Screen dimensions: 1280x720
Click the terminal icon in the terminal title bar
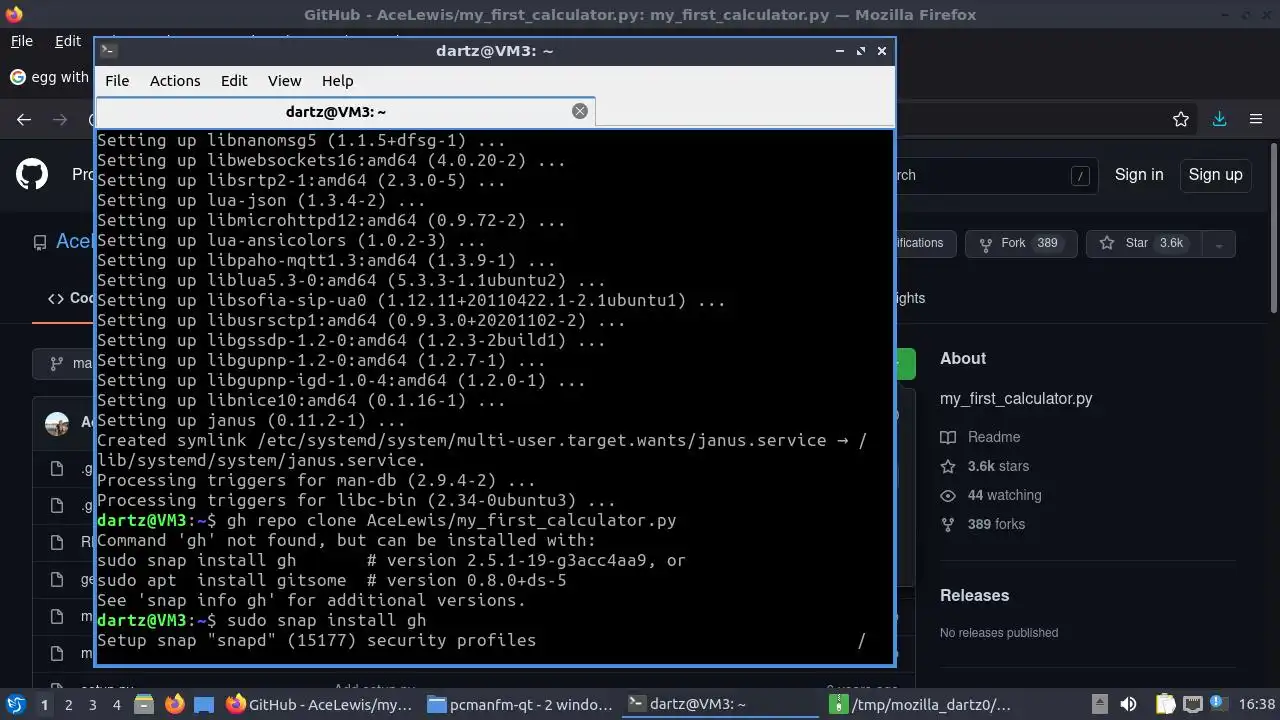(x=109, y=51)
